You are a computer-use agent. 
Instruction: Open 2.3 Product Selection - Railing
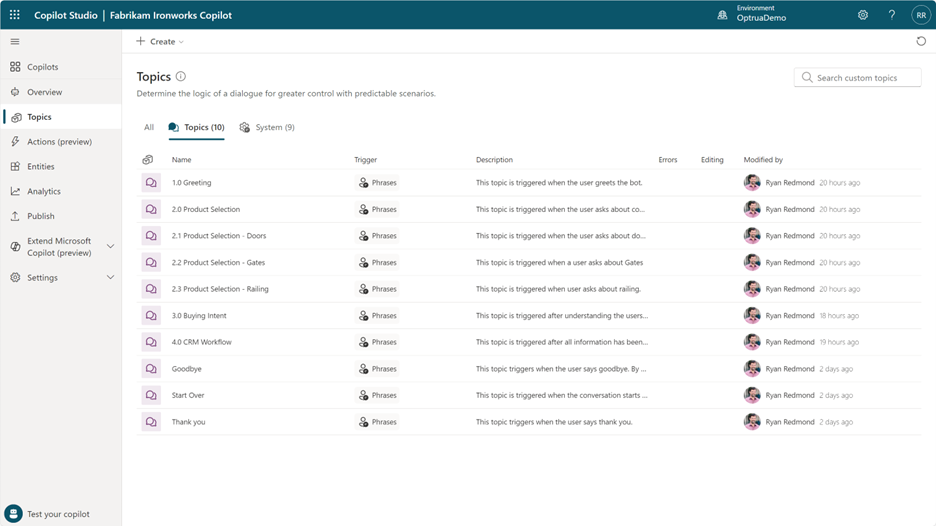[220, 289]
